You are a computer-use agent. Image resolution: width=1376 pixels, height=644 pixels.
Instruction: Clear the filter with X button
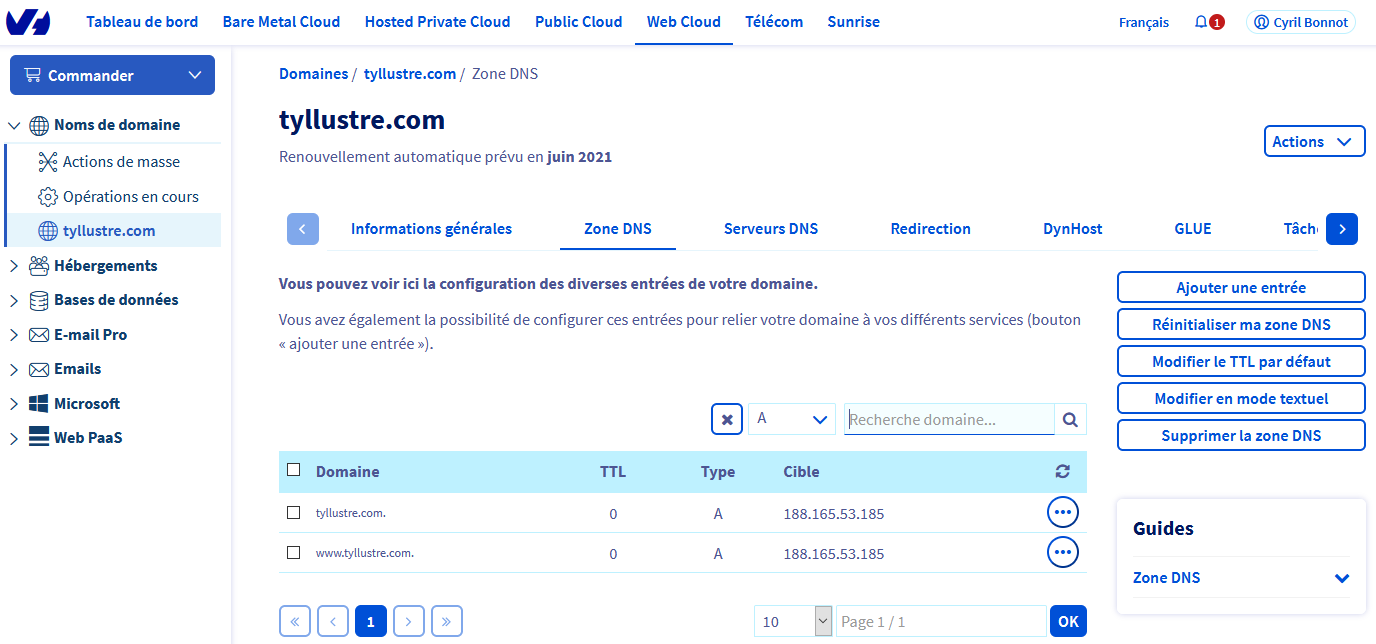click(x=727, y=420)
